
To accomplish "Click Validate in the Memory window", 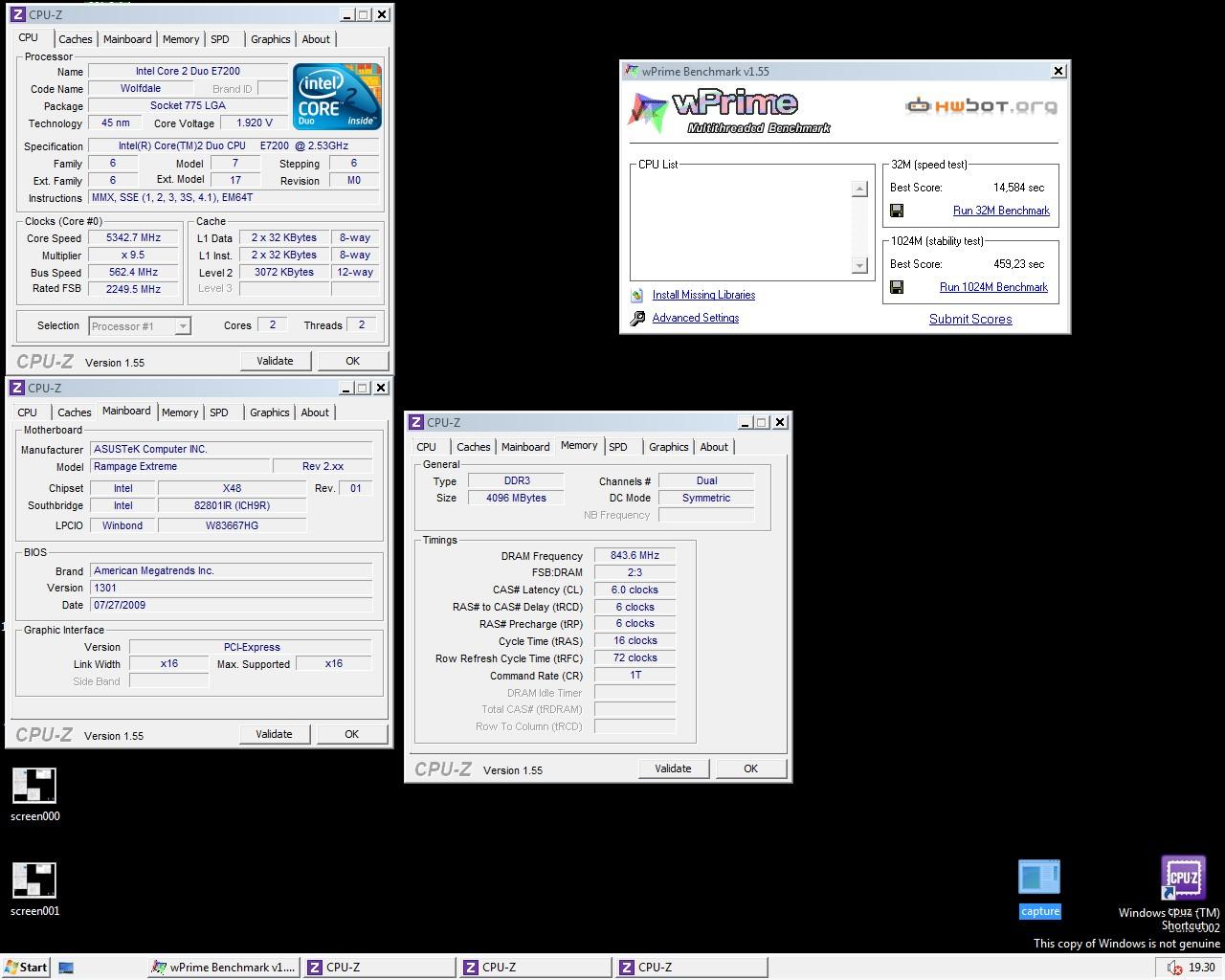I will (x=673, y=768).
